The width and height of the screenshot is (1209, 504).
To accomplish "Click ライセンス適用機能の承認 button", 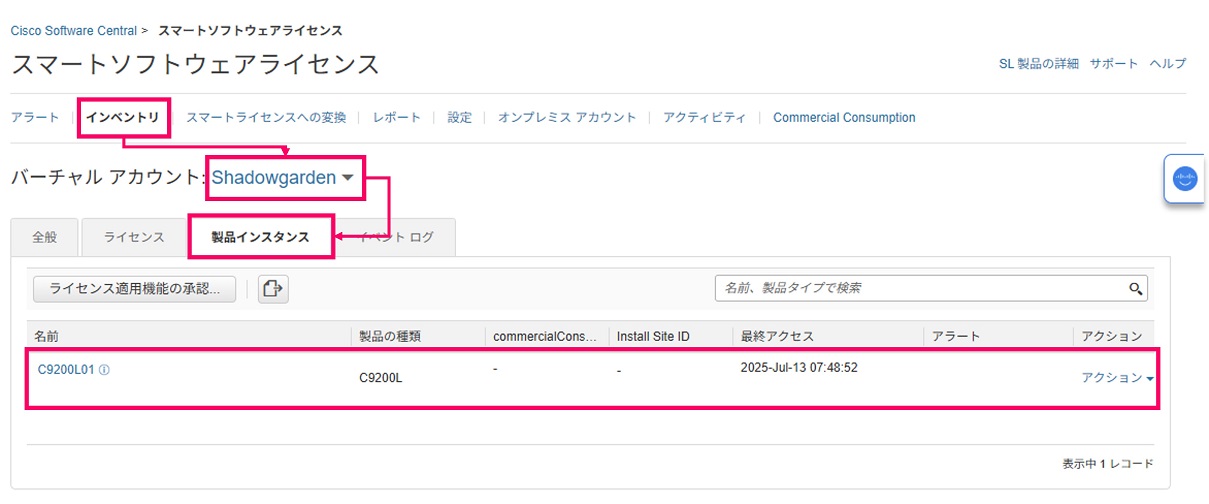I will click(x=135, y=289).
